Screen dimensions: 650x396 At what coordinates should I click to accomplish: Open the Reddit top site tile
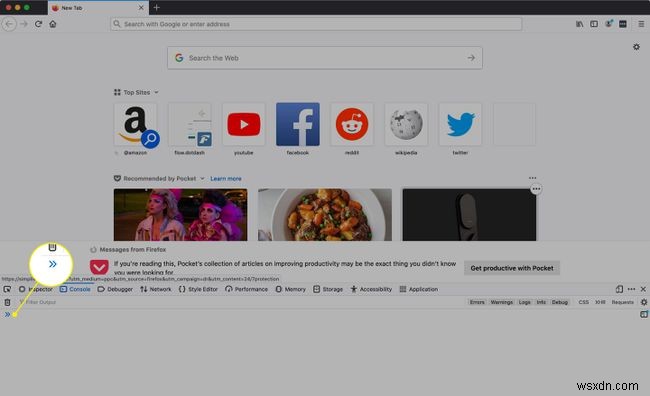coord(352,124)
